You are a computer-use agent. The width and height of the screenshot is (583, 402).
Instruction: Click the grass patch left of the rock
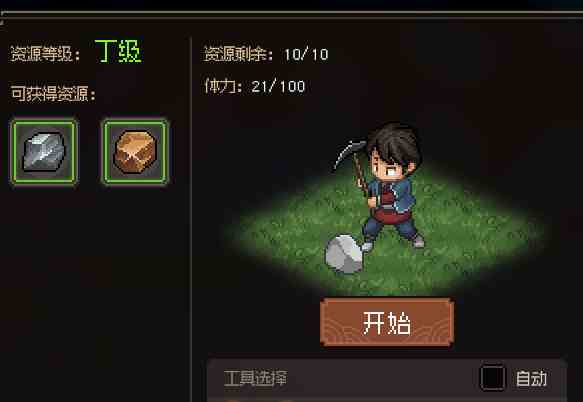pyautogui.click(x=283, y=238)
